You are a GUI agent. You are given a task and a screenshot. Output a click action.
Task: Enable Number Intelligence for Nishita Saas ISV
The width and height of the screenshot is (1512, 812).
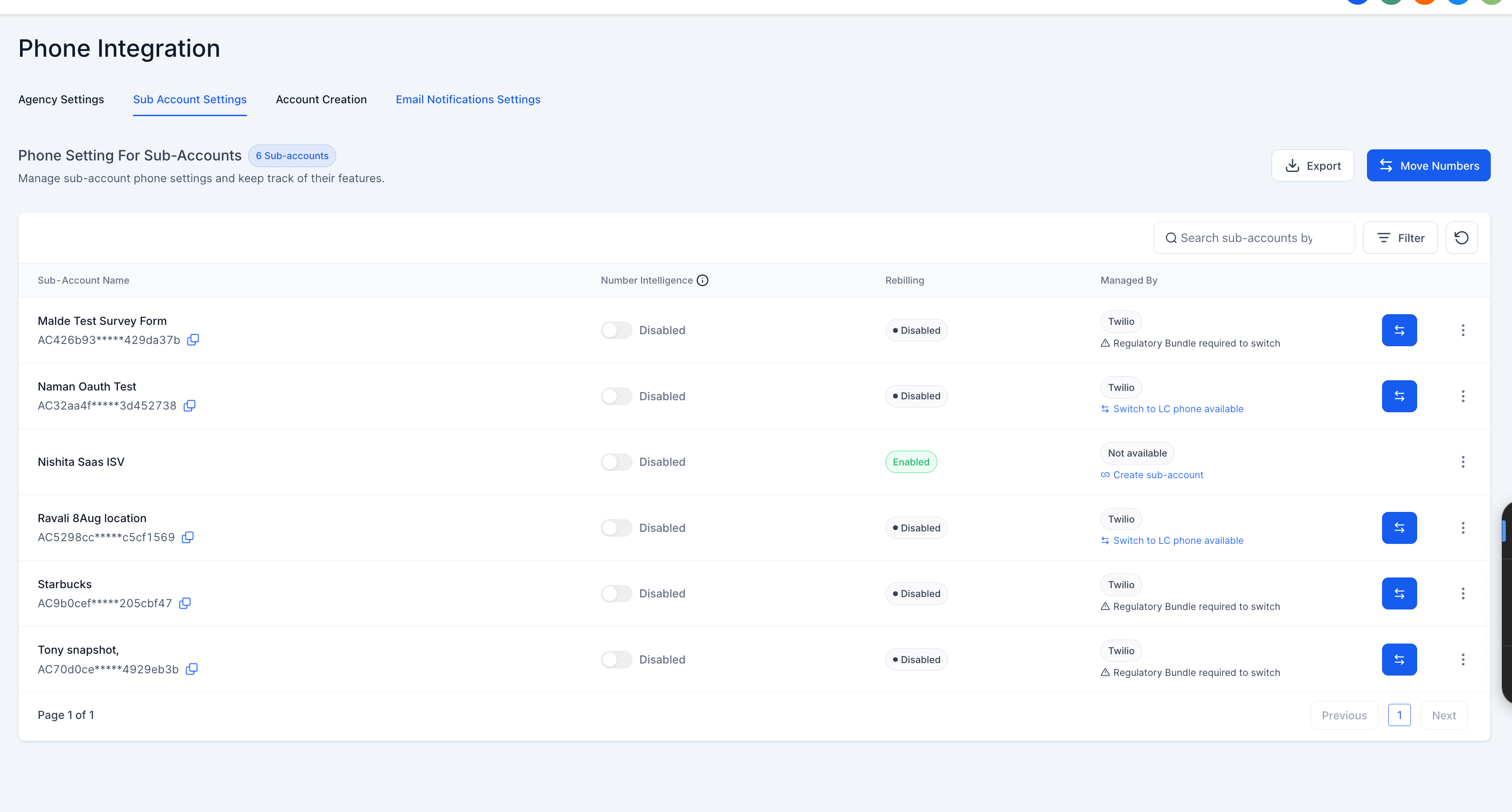616,462
